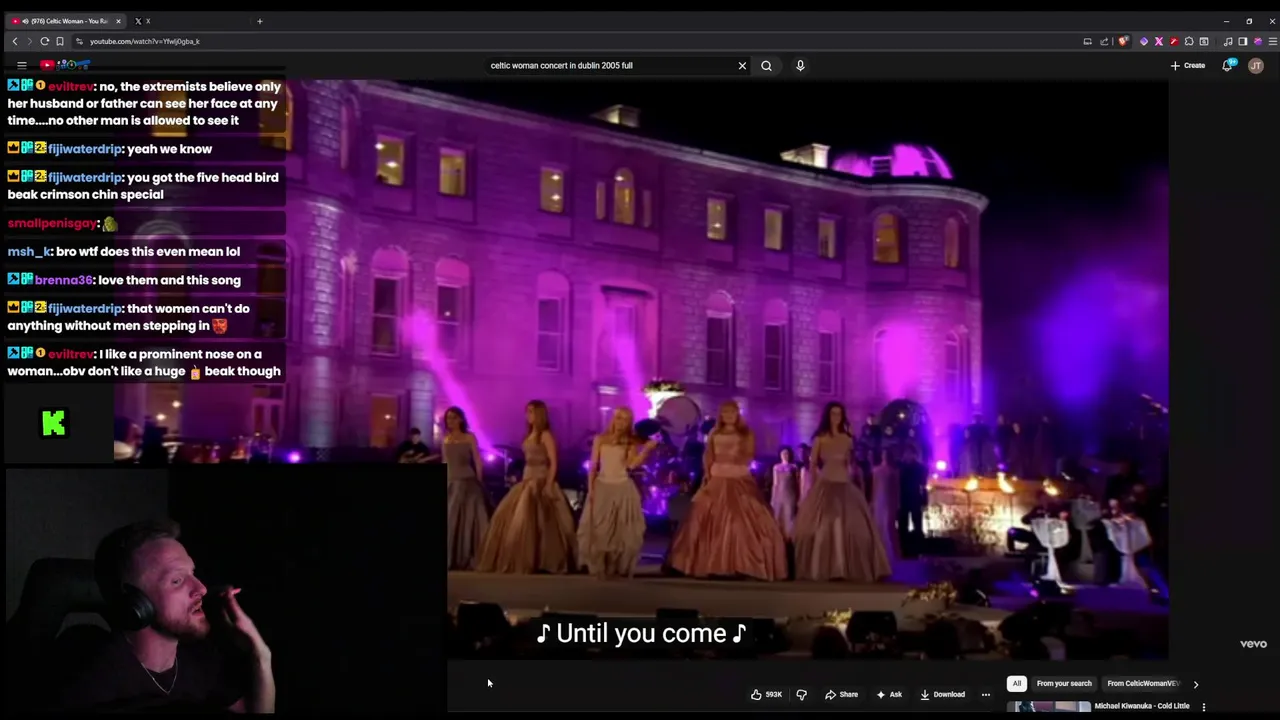Screen dimensions: 1280x720
Task: Click the pink X extension icon
Action: (x=1158, y=41)
